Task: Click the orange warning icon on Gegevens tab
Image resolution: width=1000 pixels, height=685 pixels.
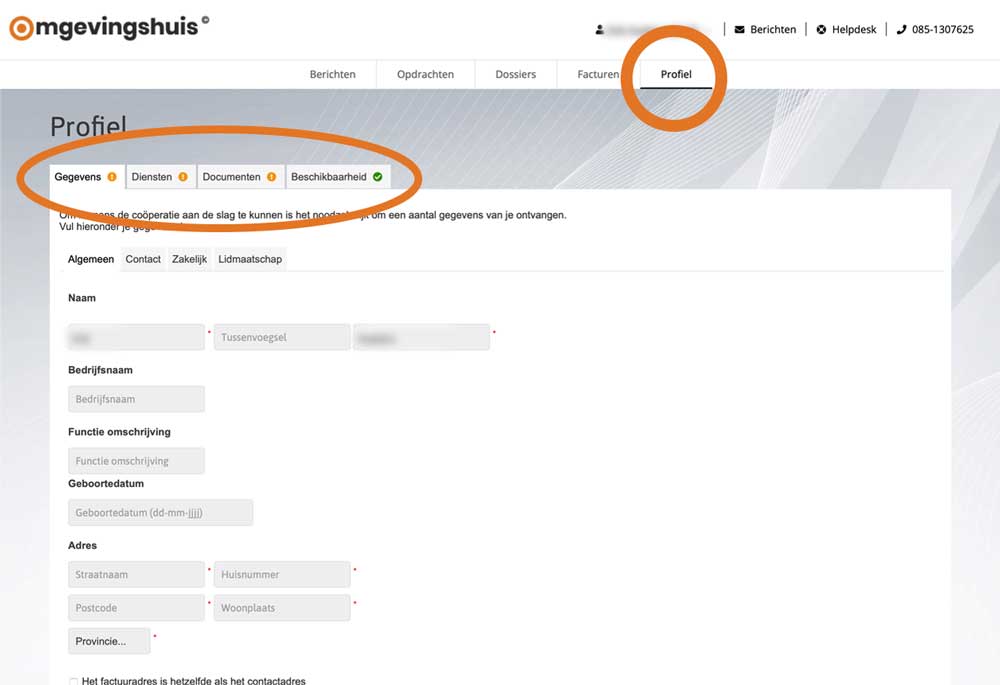Action: point(112,177)
